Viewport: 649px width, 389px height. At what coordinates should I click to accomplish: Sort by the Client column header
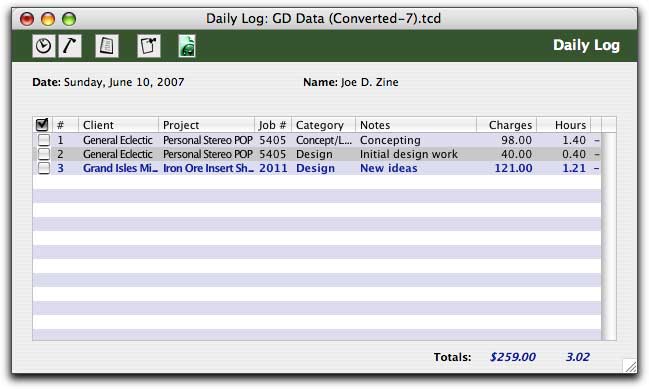click(118, 125)
